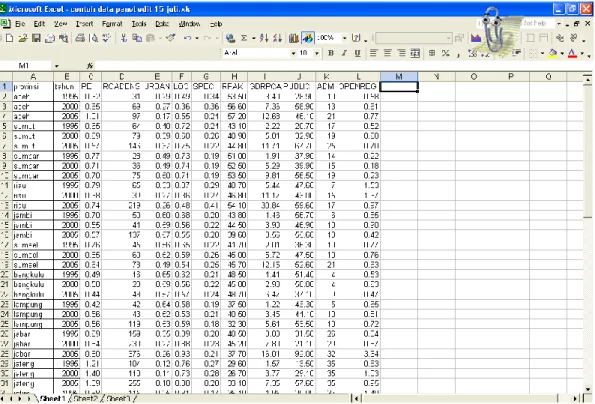
Task: Switch to the Sheet2 tab
Action: (x=85, y=398)
